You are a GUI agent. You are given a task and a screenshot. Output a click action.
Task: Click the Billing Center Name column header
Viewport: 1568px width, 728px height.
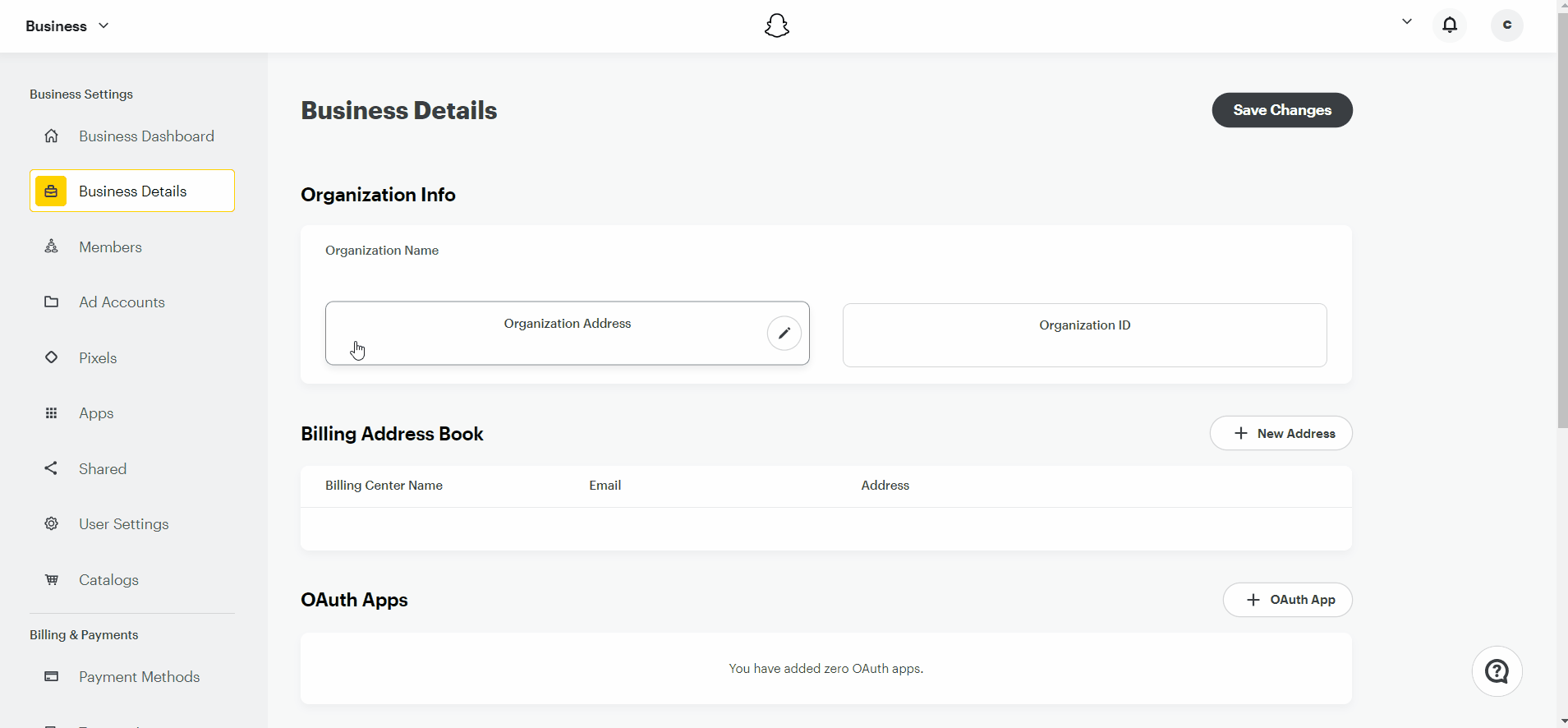pos(384,485)
